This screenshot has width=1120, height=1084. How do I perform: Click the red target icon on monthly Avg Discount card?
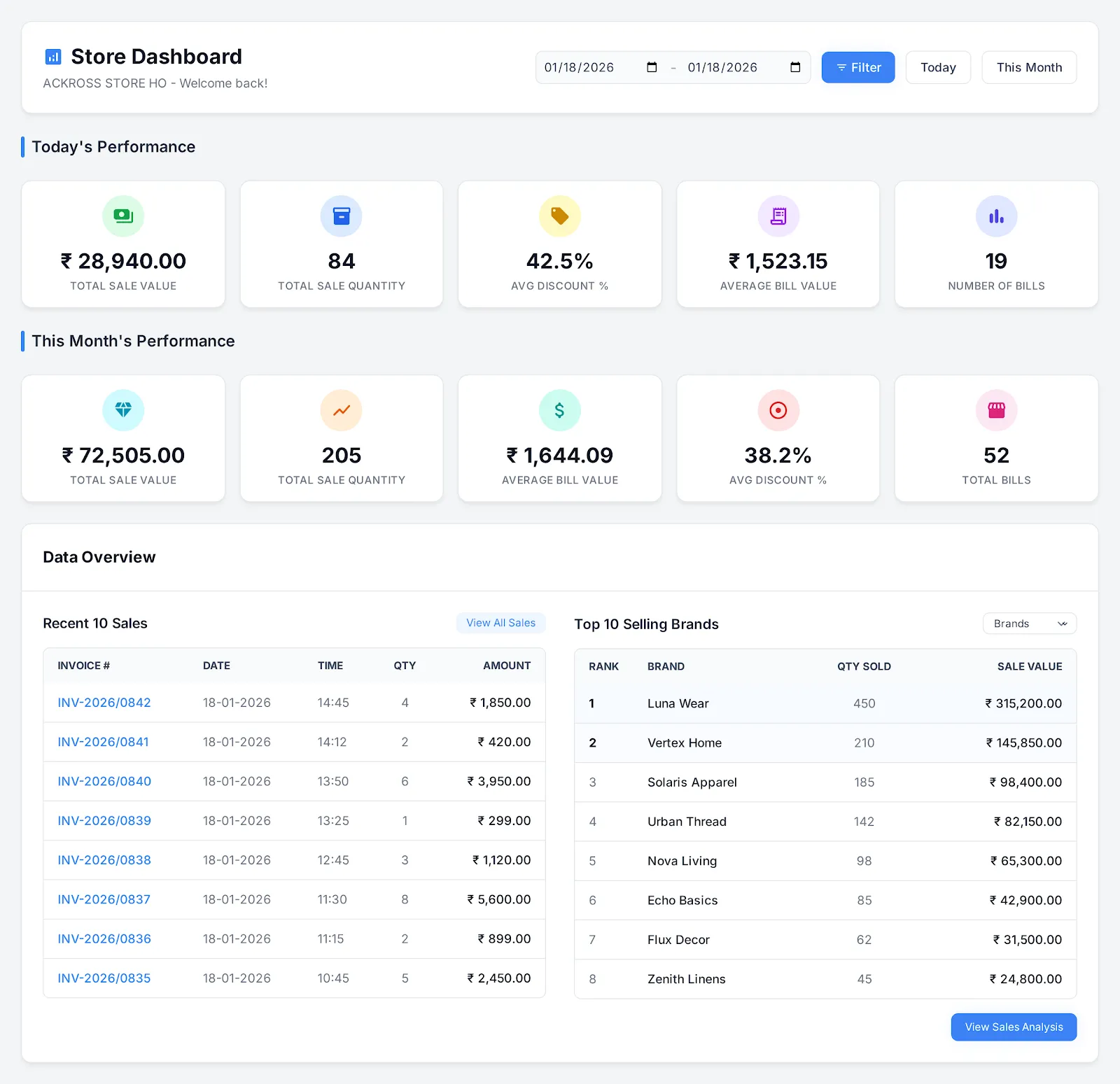coord(778,410)
